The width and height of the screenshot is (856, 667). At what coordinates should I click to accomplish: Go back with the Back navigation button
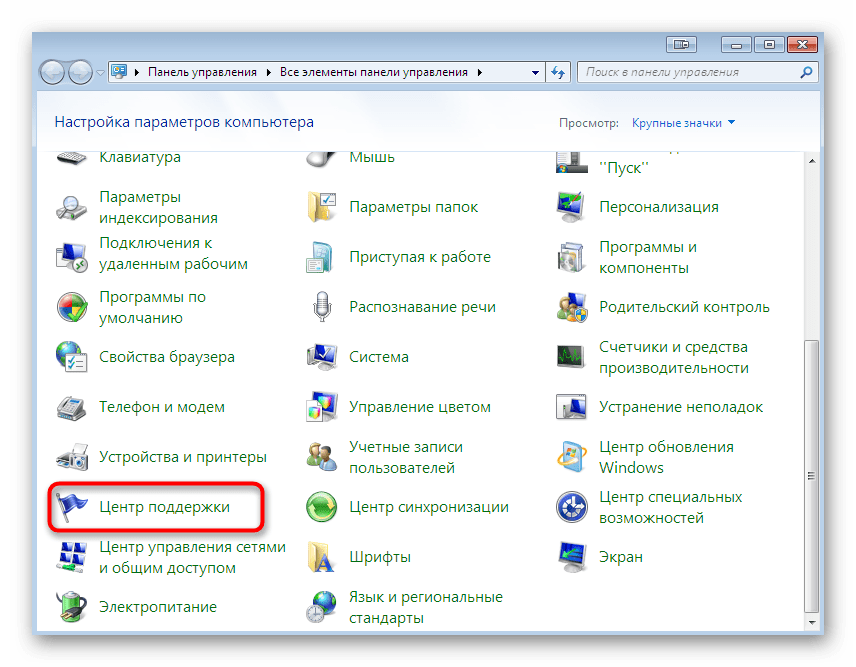[53, 73]
